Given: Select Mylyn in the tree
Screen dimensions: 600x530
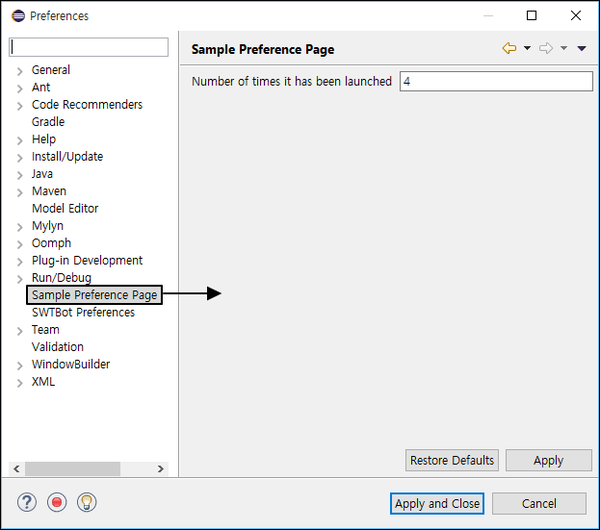Looking at the screenshot, I should tap(47, 226).
